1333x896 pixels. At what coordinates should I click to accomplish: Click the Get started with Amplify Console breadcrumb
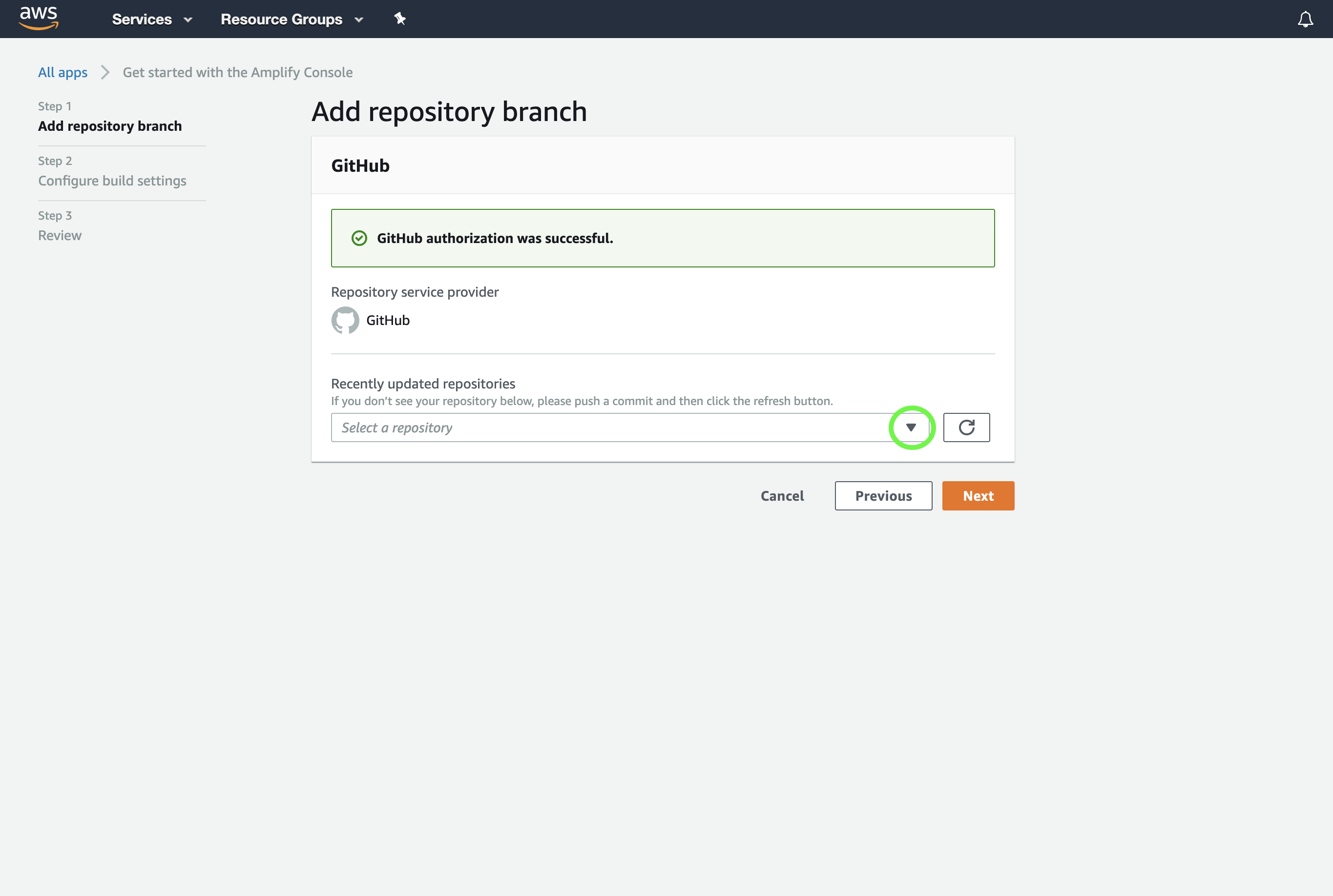coord(238,71)
